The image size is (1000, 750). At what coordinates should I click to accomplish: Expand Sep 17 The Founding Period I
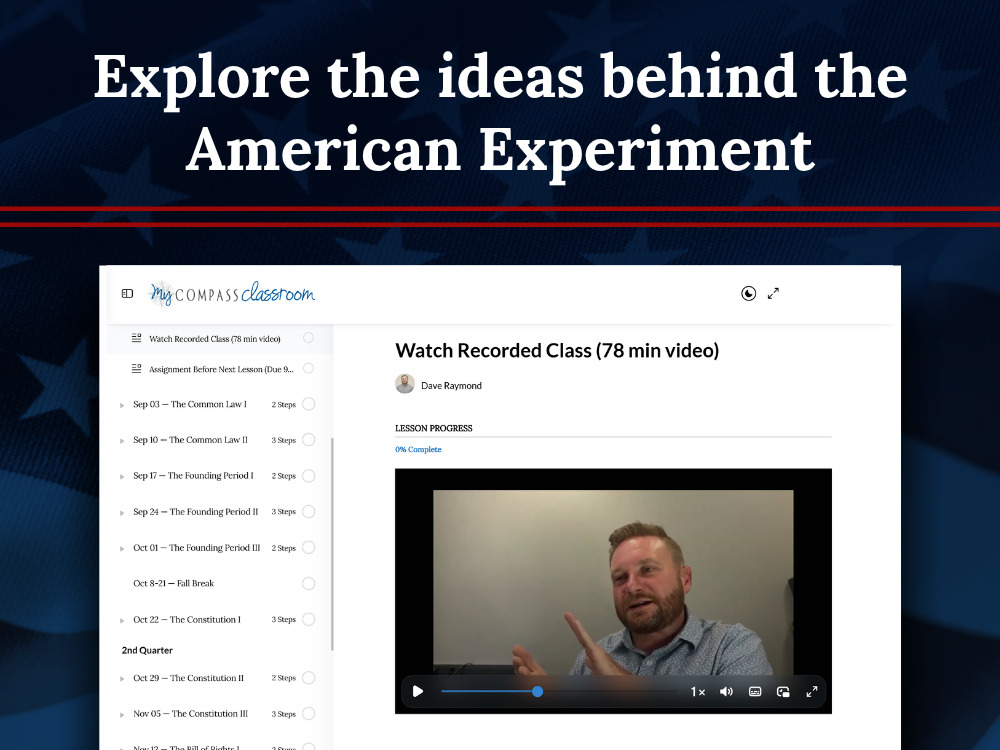coord(122,476)
